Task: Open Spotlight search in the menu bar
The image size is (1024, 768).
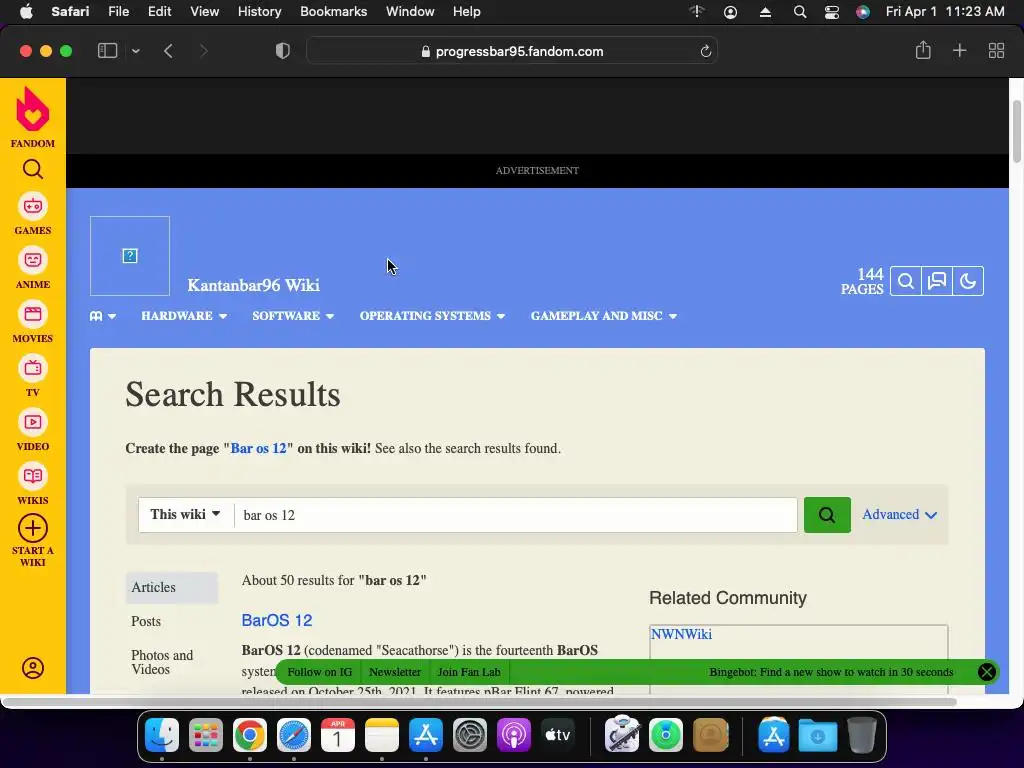Action: (x=799, y=12)
